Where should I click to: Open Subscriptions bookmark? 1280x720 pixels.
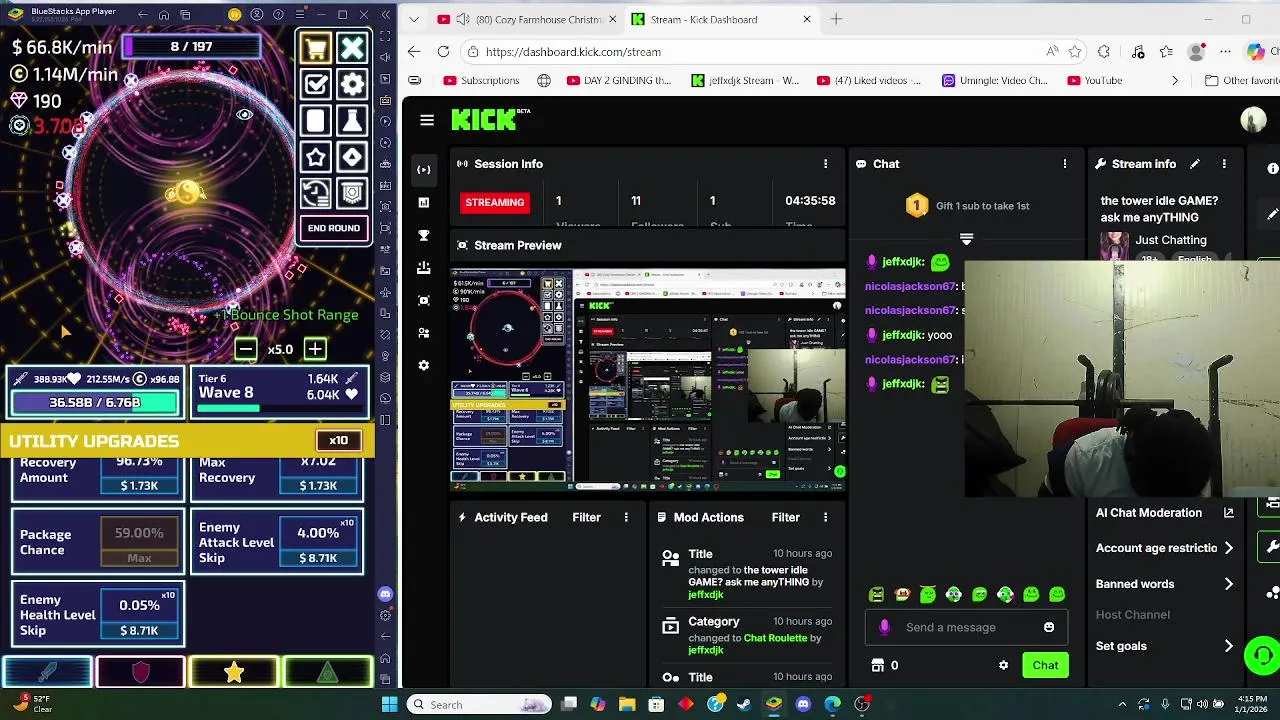pos(481,80)
